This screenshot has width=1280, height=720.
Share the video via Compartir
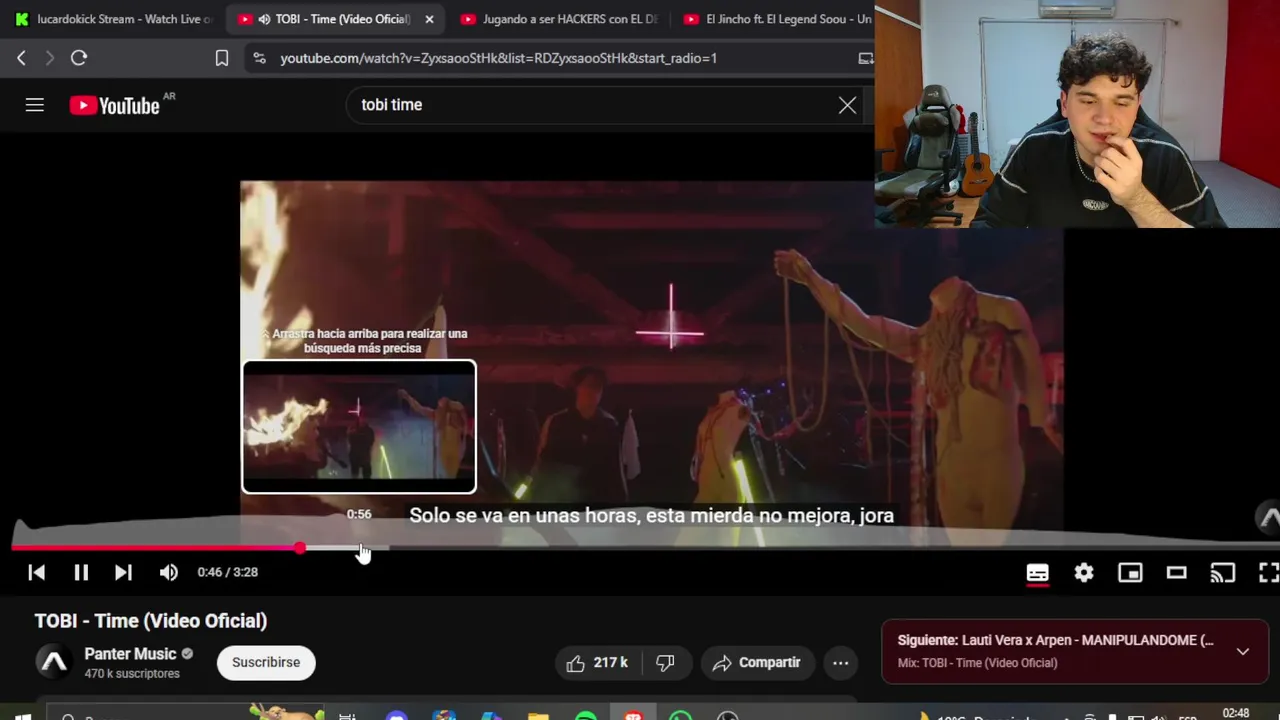click(757, 663)
